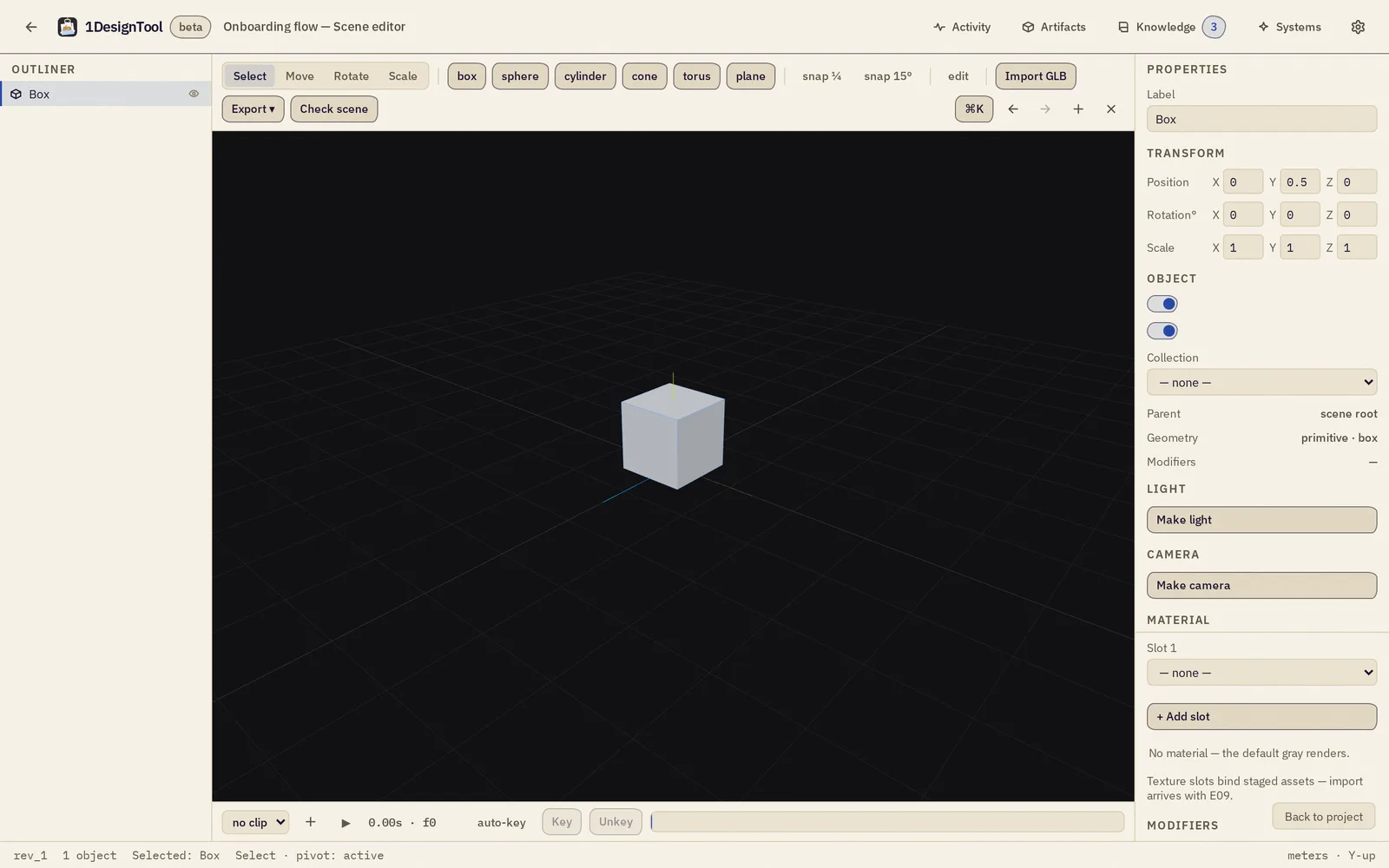Click Rotation Y input field
This screenshot has width=1389, height=868.
point(1300,214)
